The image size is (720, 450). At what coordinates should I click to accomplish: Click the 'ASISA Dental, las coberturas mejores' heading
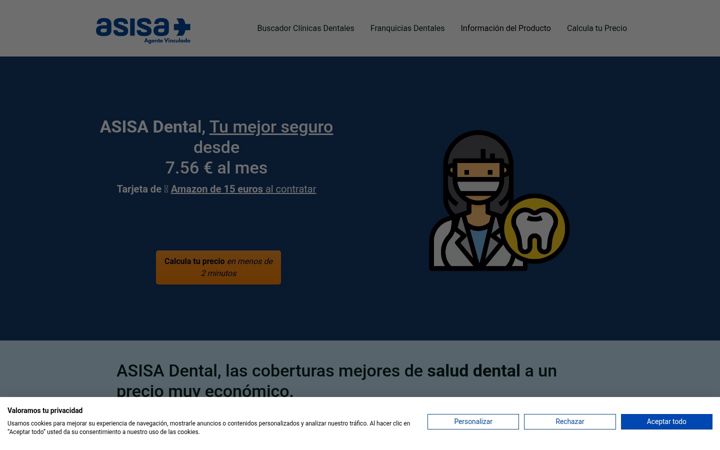(x=337, y=381)
